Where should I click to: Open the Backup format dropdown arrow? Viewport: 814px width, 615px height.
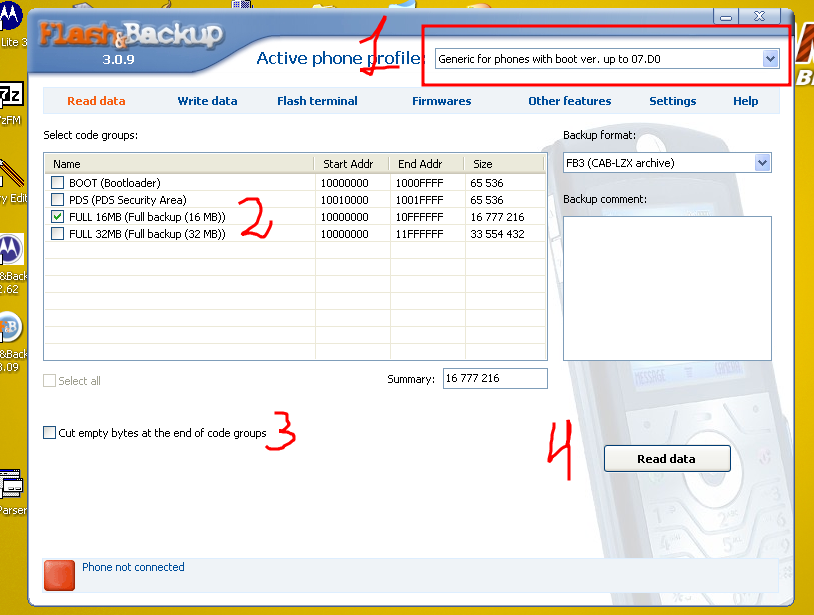click(762, 163)
